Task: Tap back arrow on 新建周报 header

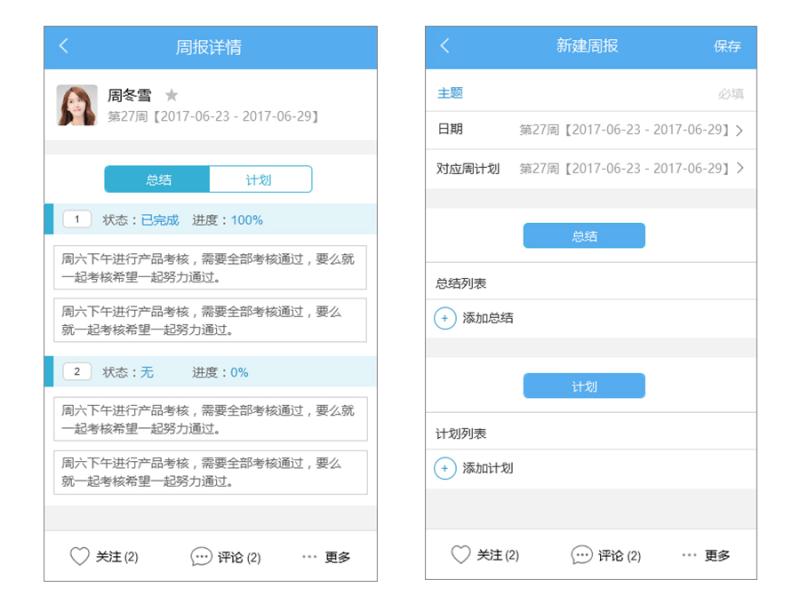Action: pos(445,46)
